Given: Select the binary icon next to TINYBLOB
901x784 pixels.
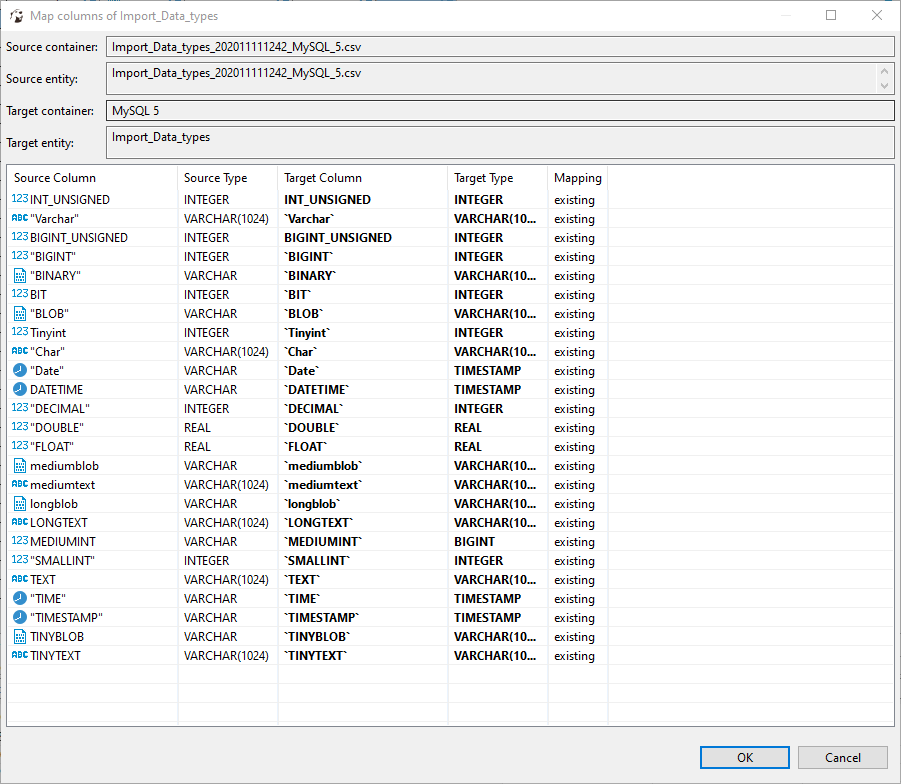Looking at the screenshot, I should 18,636.
